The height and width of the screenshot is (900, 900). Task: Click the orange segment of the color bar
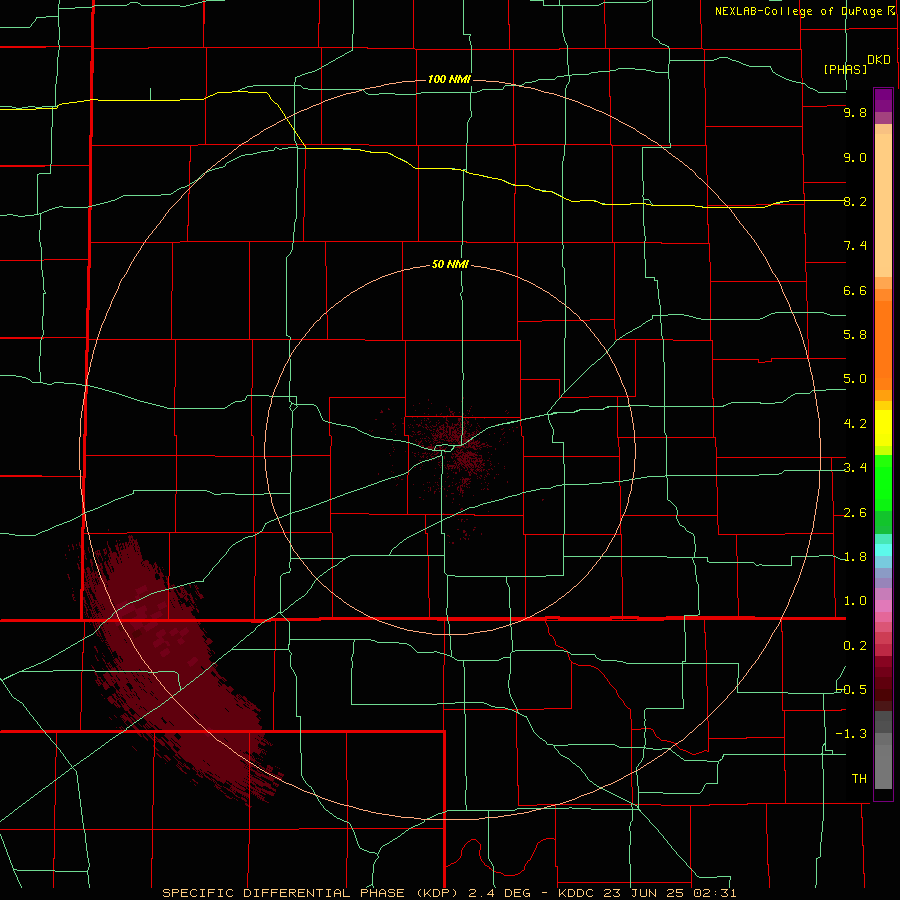pyautogui.click(x=883, y=345)
